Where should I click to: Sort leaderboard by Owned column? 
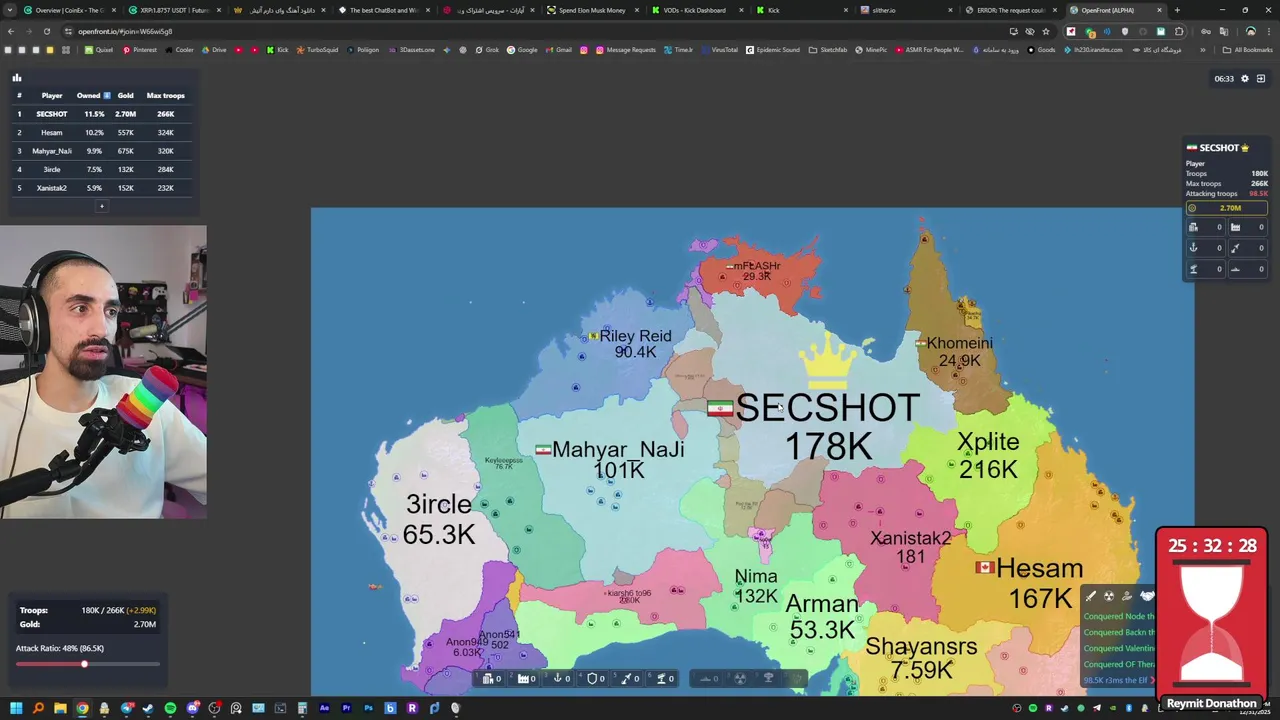[x=93, y=95]
